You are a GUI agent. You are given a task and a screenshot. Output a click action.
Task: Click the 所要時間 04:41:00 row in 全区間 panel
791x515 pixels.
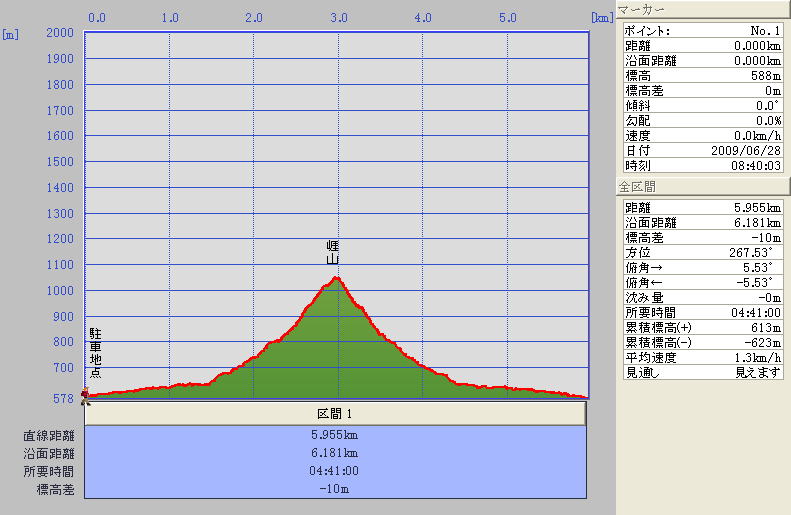tap(703, 313)
